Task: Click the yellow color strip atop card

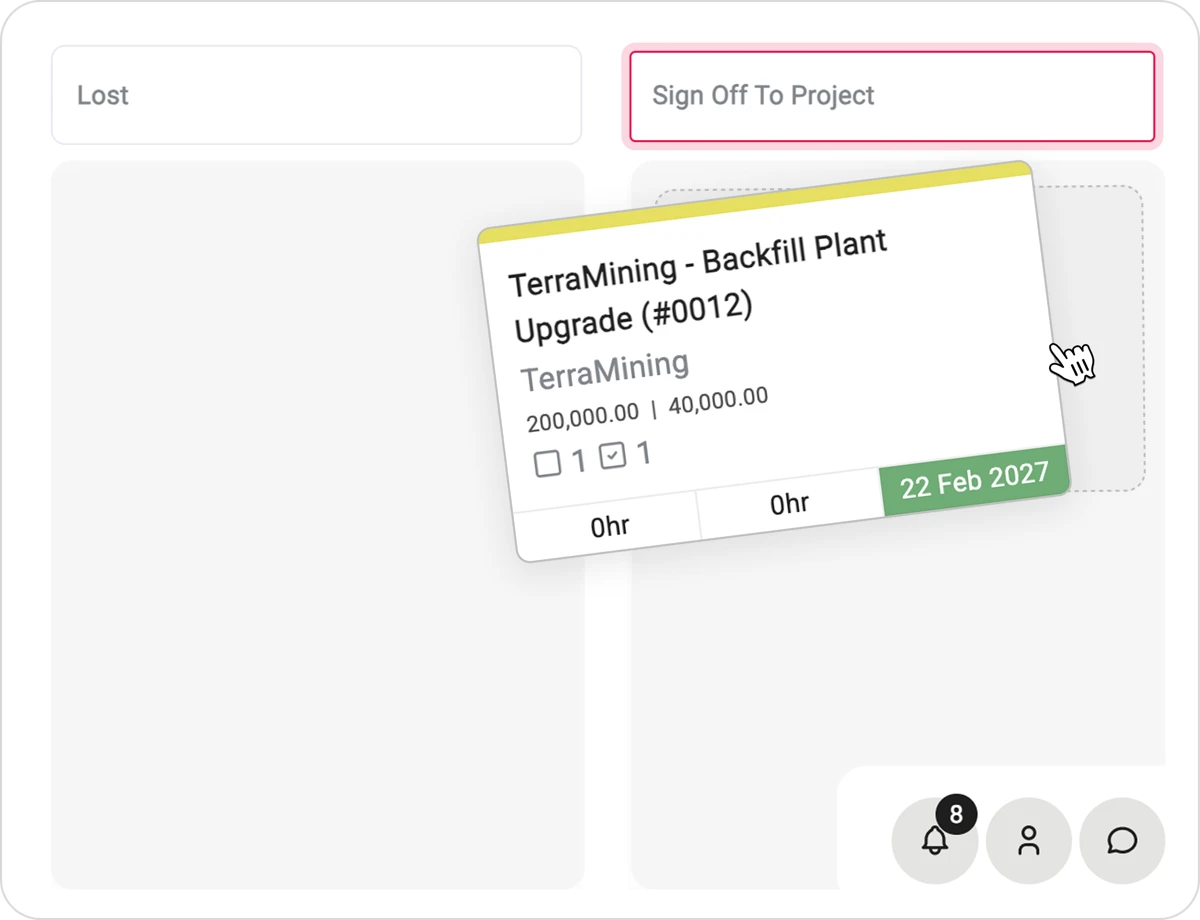Action: 755,201
